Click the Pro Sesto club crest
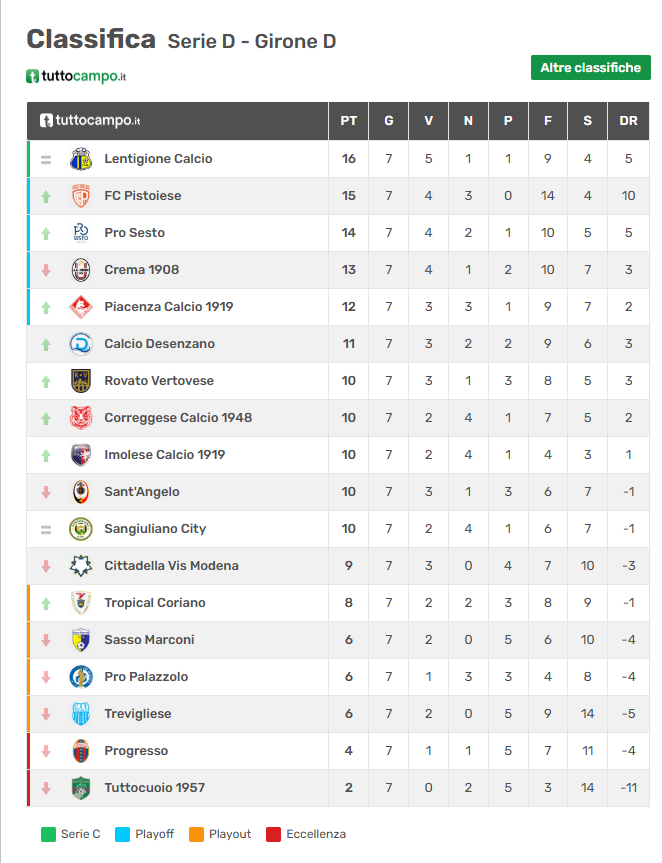This screenshot has width=662, height=863. point(81,233)
